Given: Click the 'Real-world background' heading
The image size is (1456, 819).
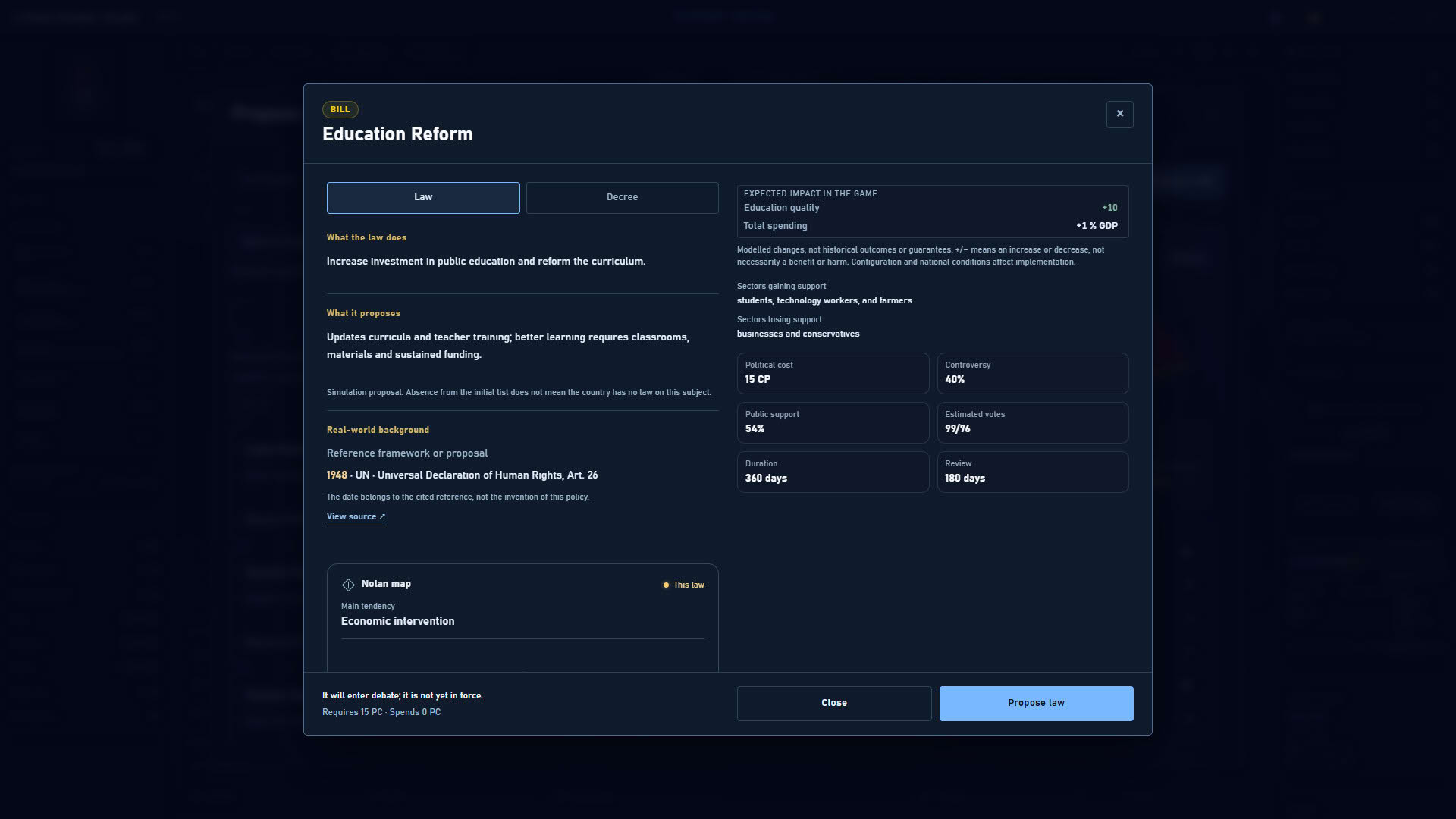Looking at the screenshot, I should click(x=378, y=430).
